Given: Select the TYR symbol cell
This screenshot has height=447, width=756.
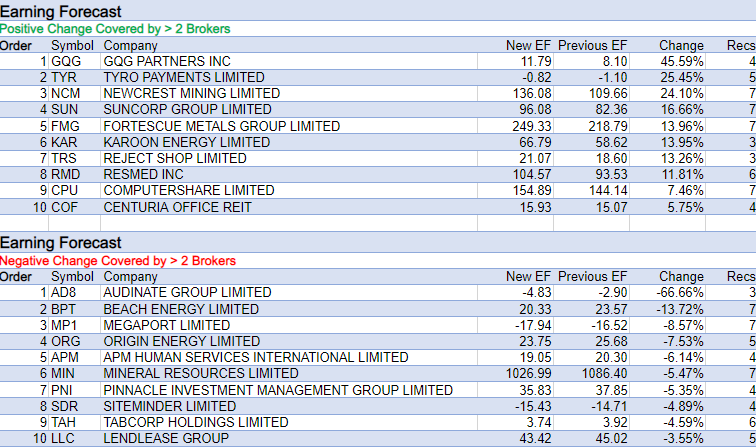Looking at the screenshot, I should pyautogui.click(x=64, y=77).
